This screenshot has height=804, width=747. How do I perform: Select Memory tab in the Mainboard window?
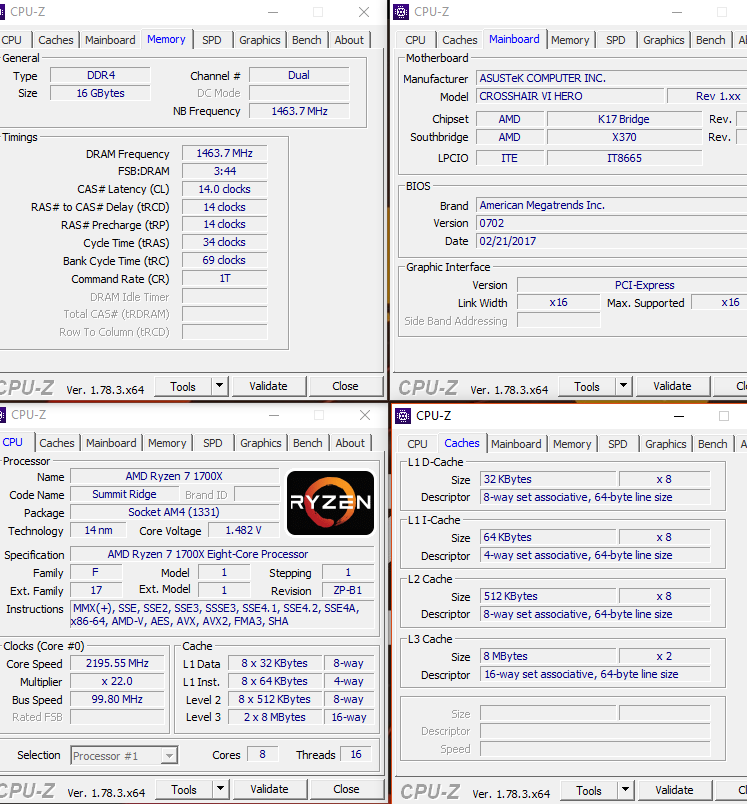click(x=570, y=40)
